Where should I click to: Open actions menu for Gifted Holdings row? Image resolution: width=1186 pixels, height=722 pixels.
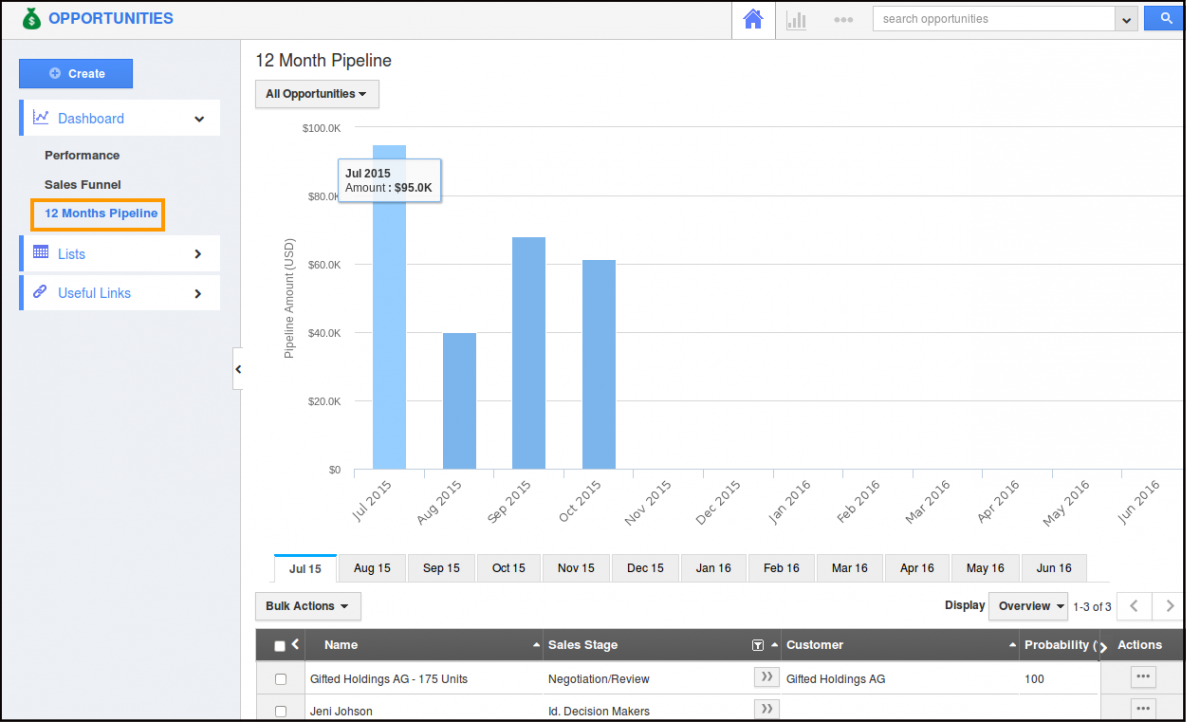pyautogui.click(x=1143, y=677)
